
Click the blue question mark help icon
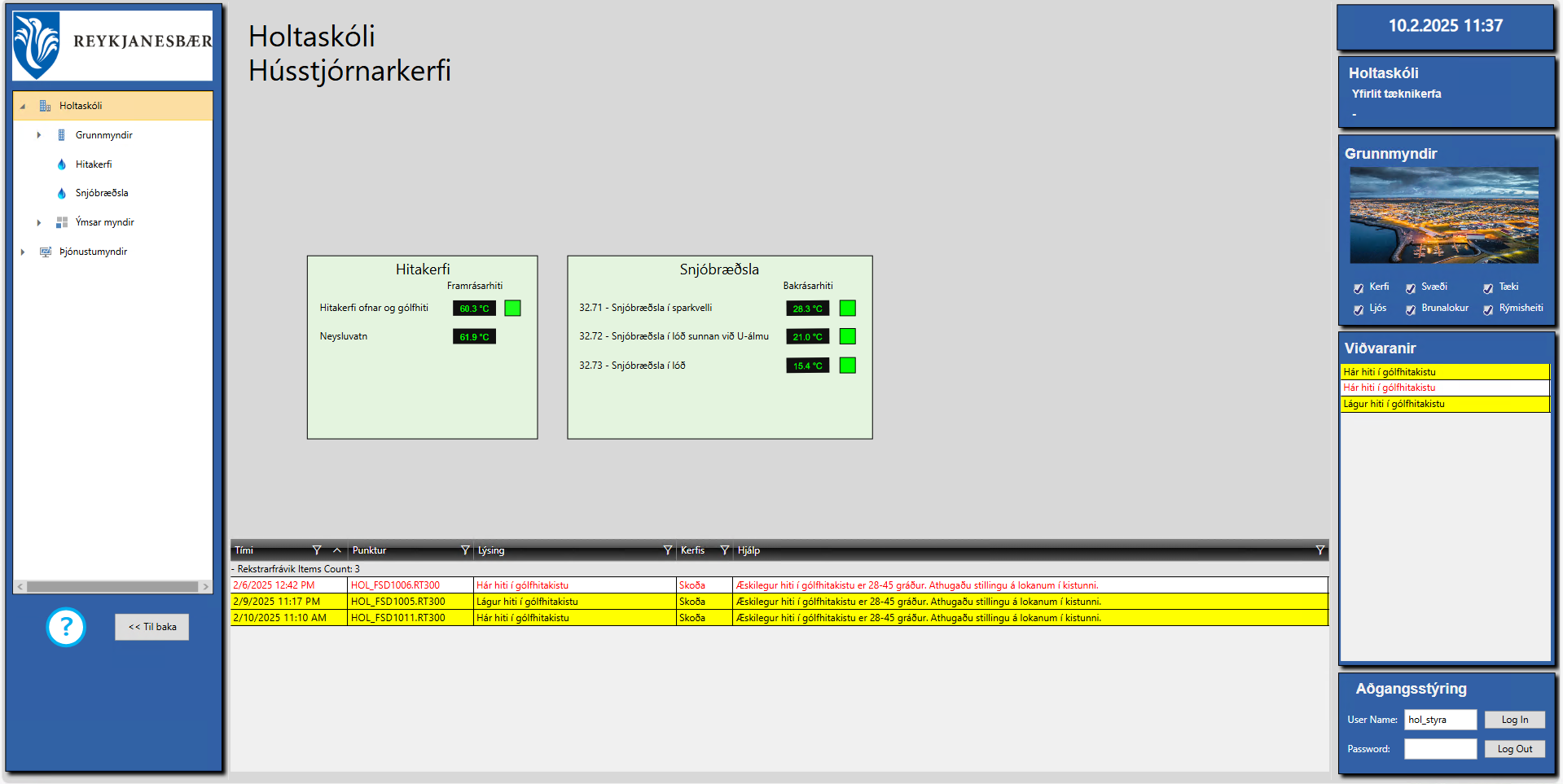[x=66, y=627]
